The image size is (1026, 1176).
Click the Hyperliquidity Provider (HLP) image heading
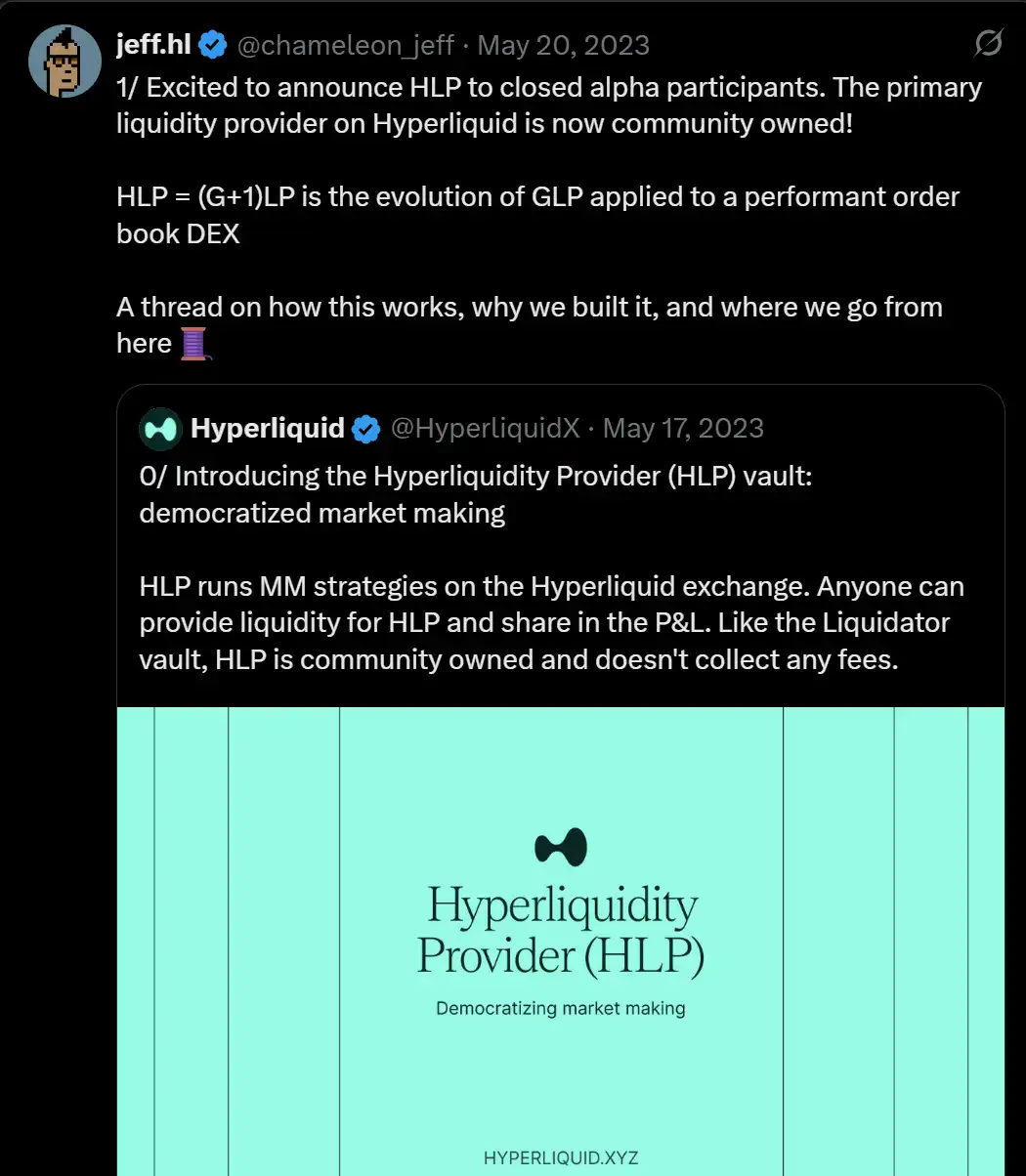(x=561, y=931)
